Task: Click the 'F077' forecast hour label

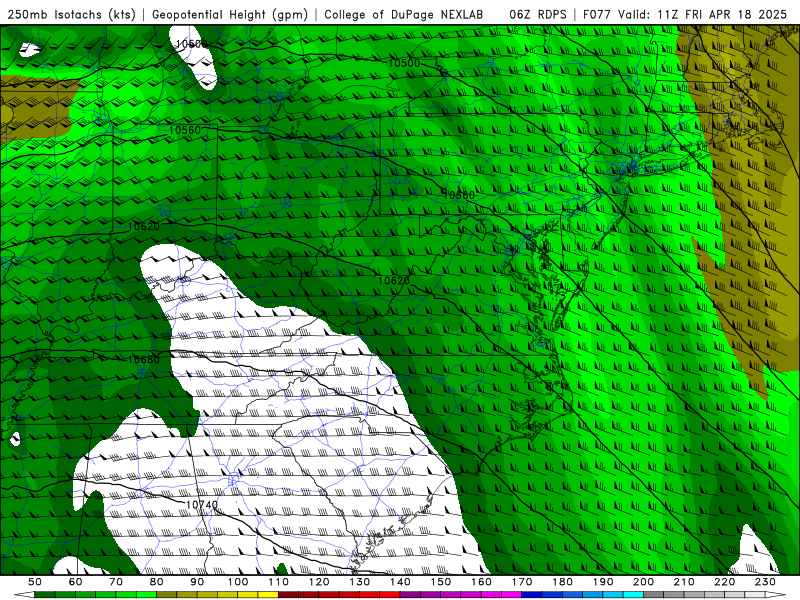Action: [x=597, y=14]
